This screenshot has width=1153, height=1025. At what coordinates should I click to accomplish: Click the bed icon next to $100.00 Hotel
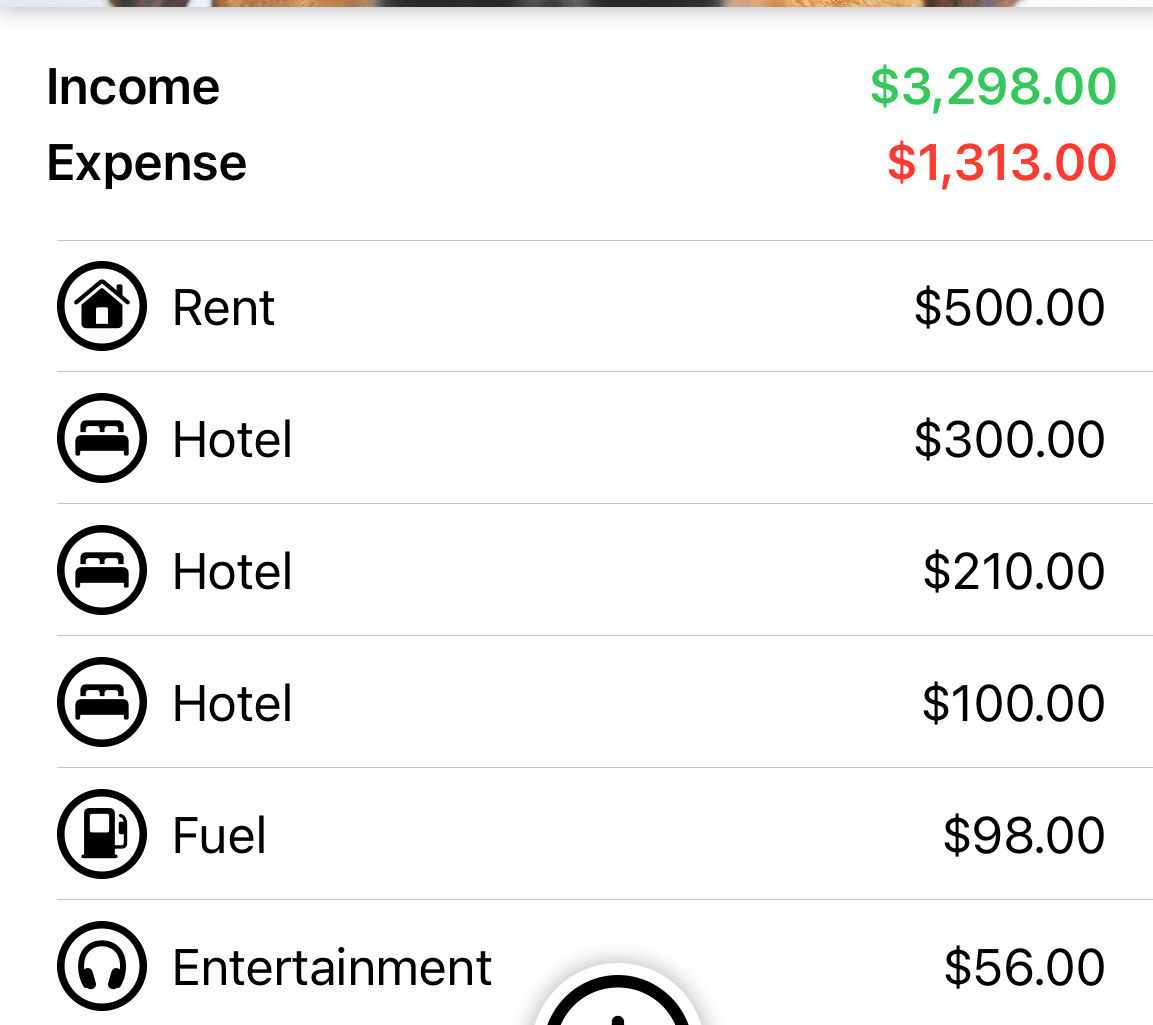click(x=102, y=702)
